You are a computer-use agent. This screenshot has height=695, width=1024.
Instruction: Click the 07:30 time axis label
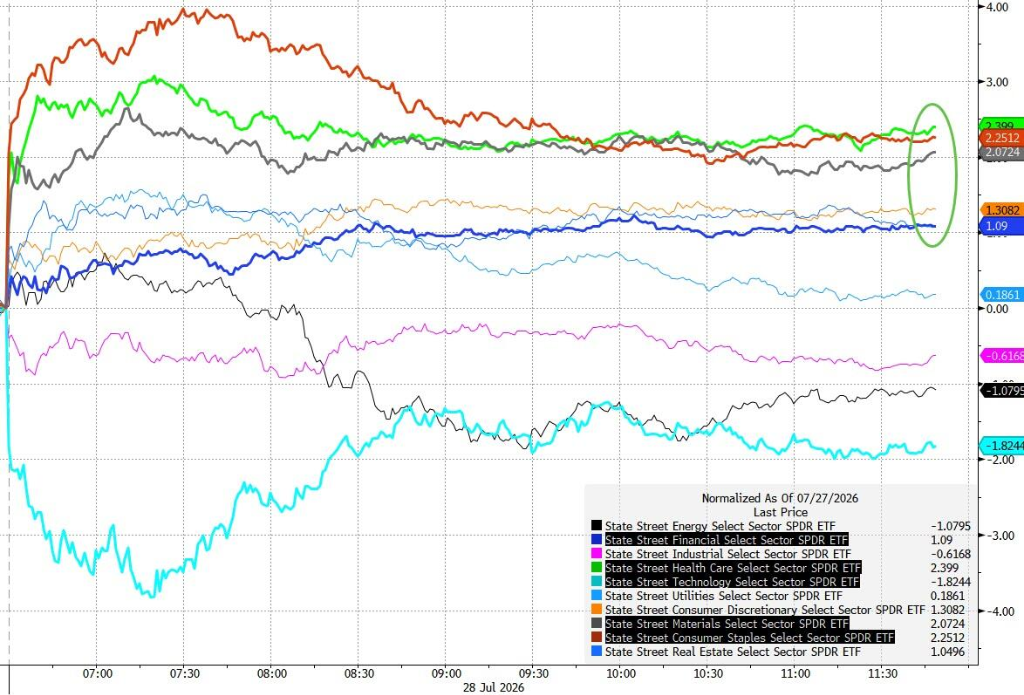tap(185, 673)
